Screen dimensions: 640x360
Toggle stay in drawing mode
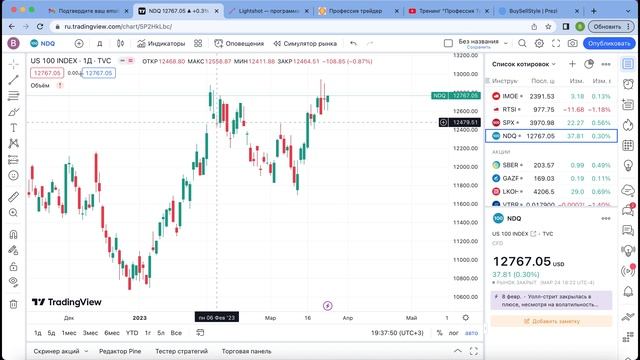point(13,250)
